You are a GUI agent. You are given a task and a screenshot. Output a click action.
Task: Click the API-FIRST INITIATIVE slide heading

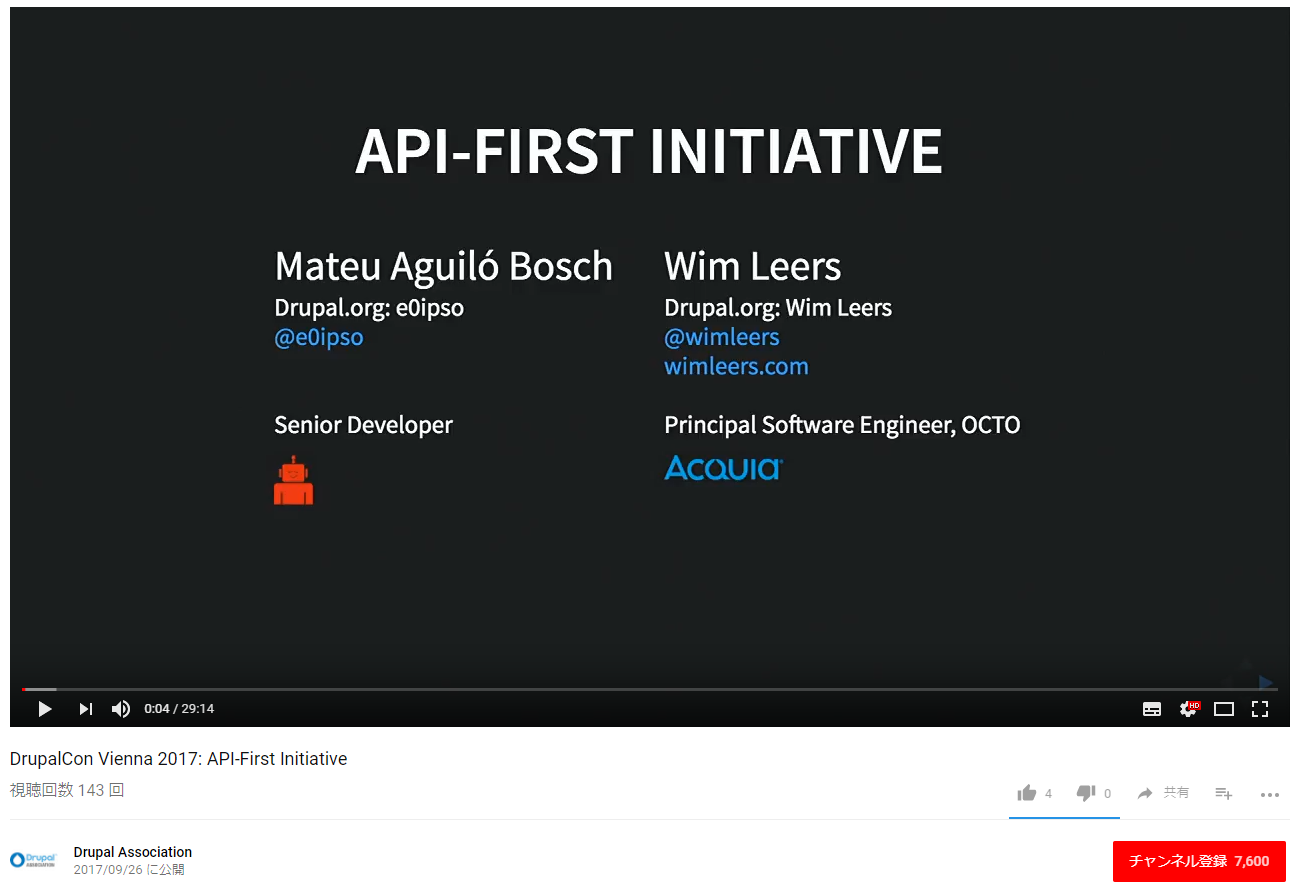[649, 151]
